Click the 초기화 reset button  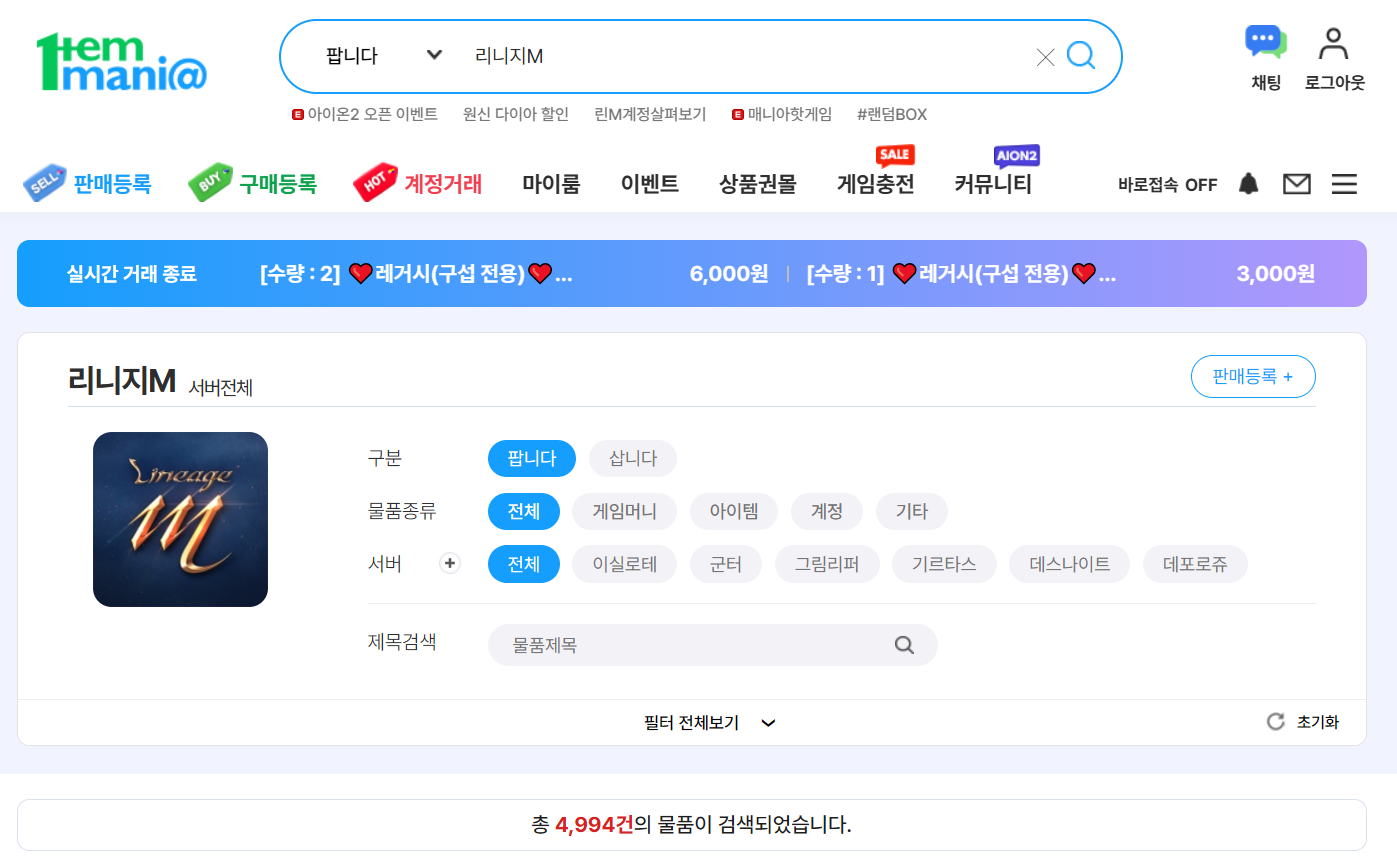tap(1303, 722)
